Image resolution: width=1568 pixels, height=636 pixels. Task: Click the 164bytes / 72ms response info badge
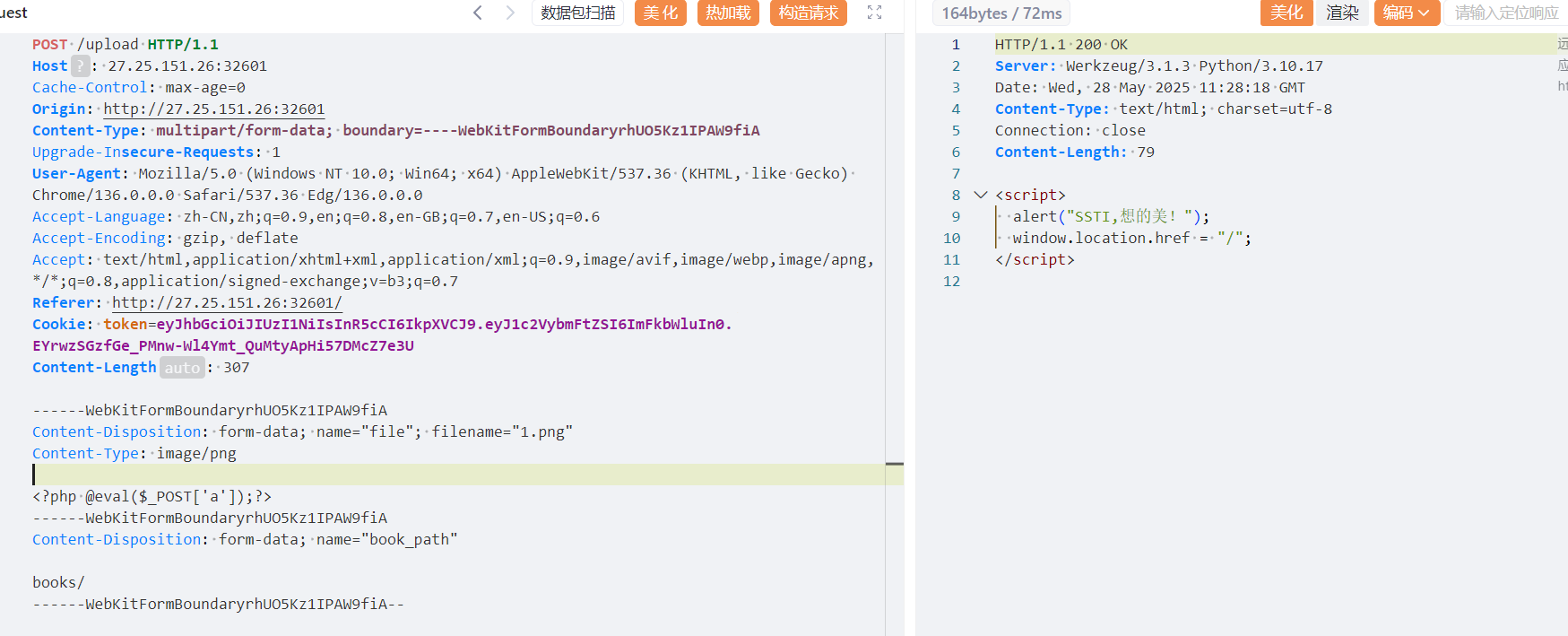[1001, 13]
